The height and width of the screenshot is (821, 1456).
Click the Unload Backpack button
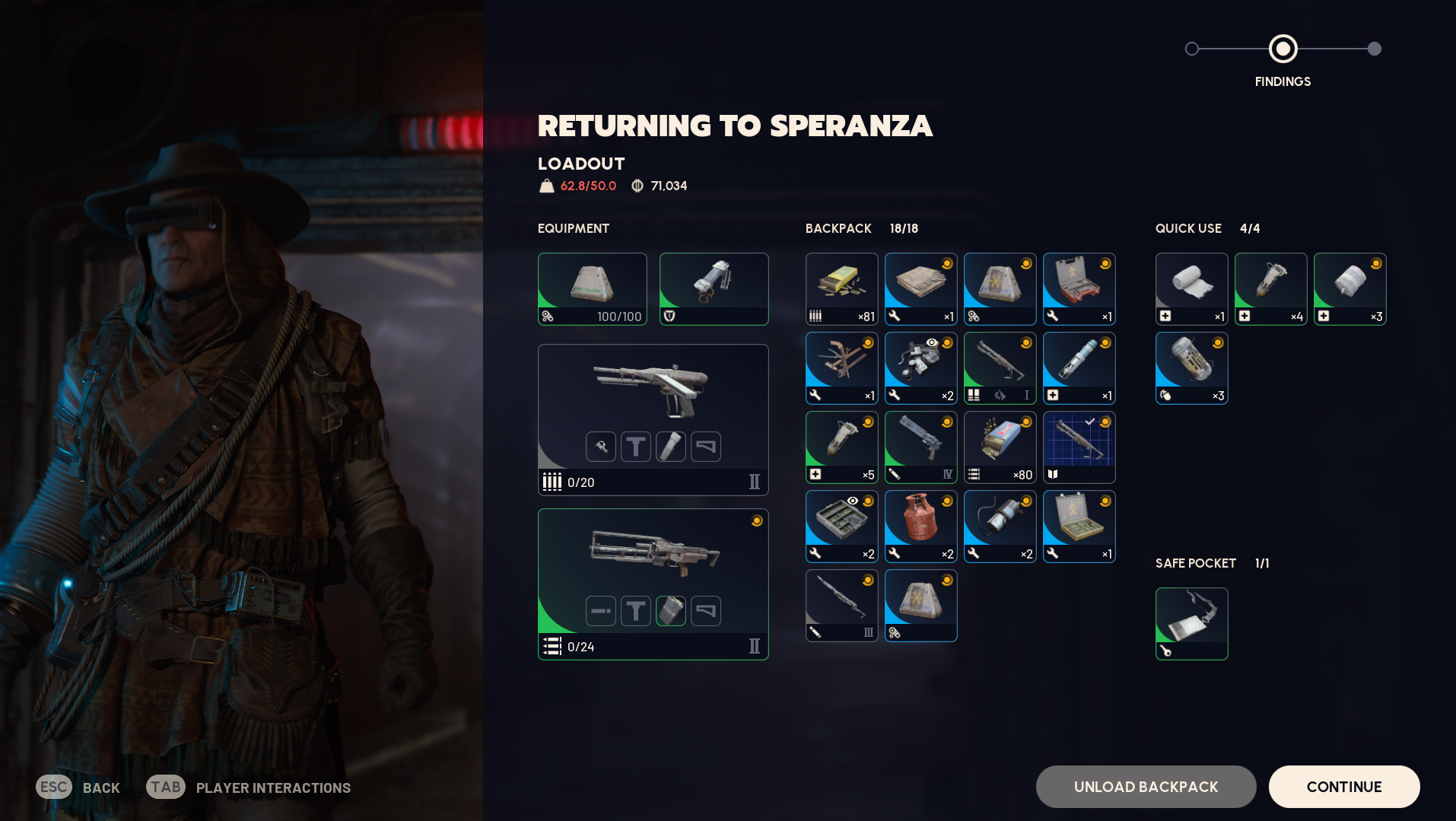[1146, 787]
